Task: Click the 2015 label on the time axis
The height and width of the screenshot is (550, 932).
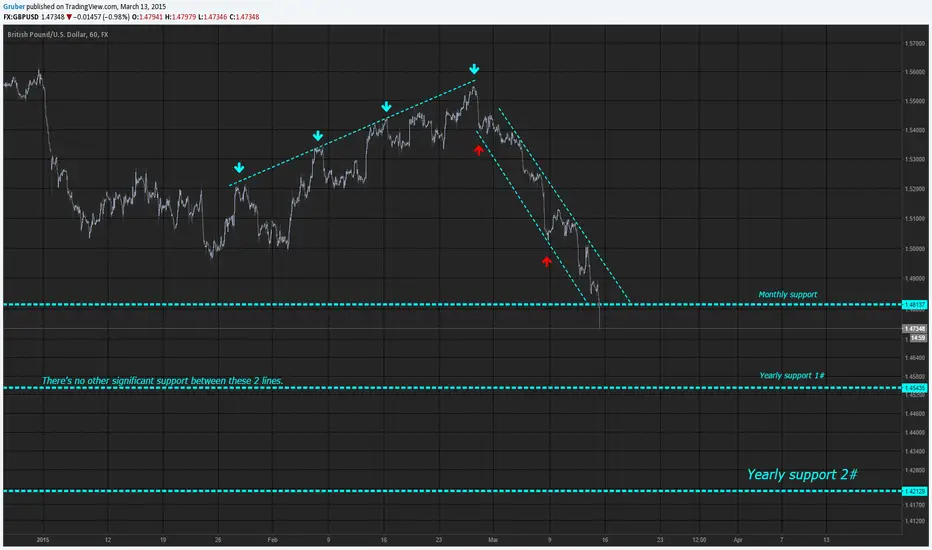Action: pyautogui.click(x=43, y=540)
